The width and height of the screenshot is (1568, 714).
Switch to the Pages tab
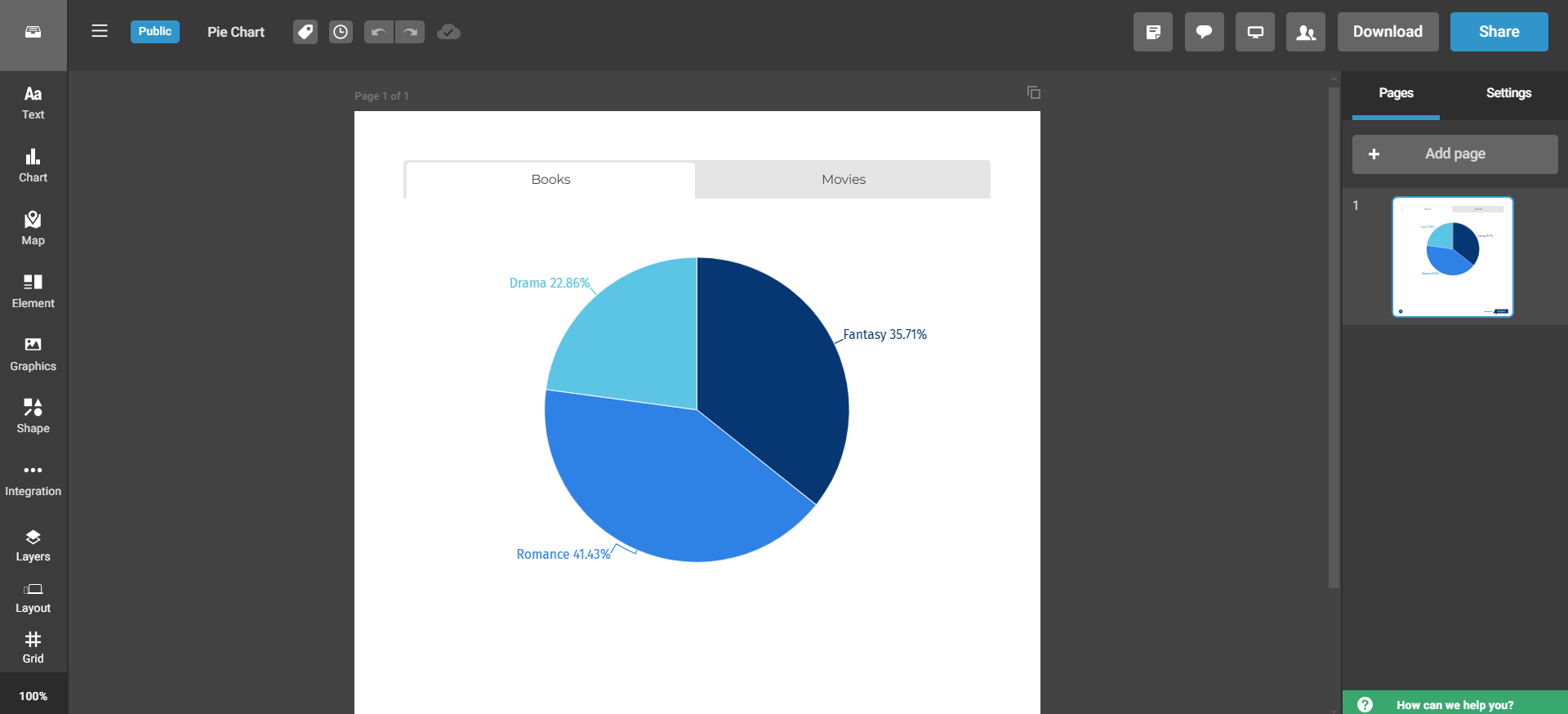[x=1396, y=94]
